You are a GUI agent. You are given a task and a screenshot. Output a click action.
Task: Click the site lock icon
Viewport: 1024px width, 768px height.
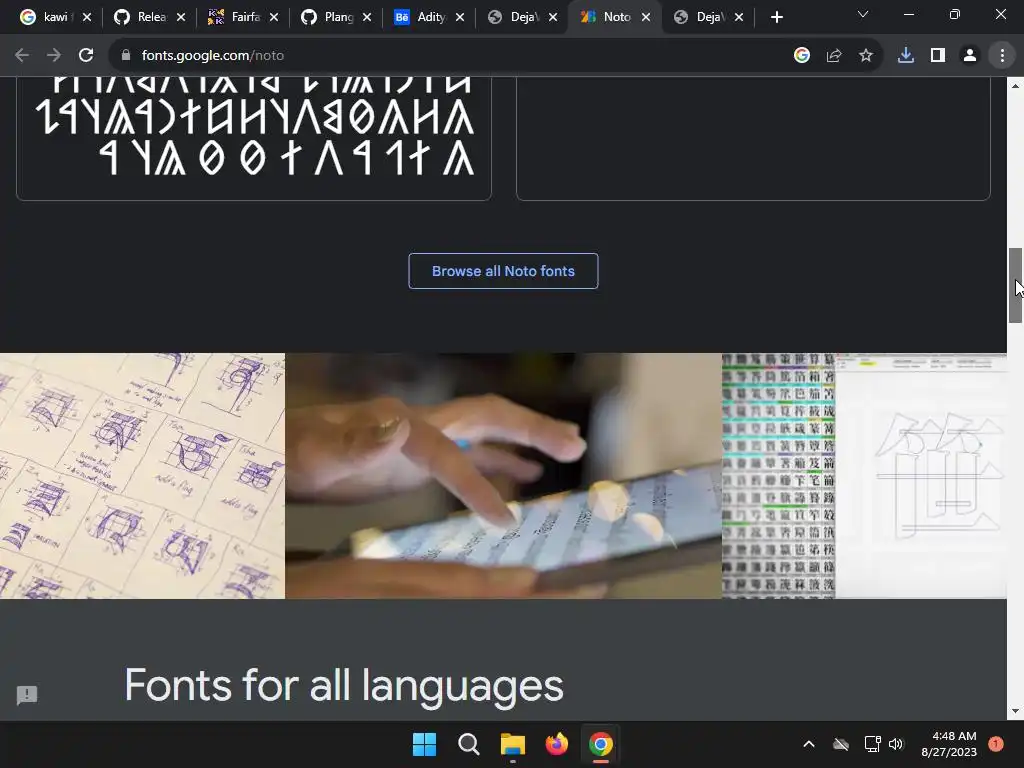(x=126, y=56)
